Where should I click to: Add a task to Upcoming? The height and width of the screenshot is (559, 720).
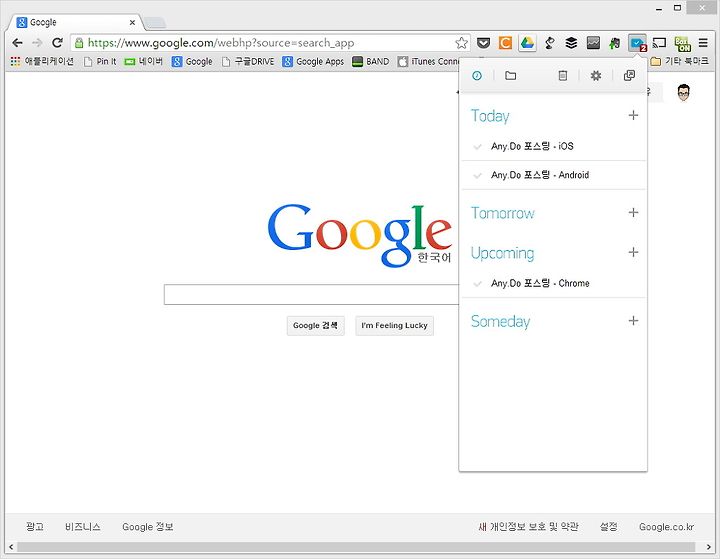(x=633, y=252)
